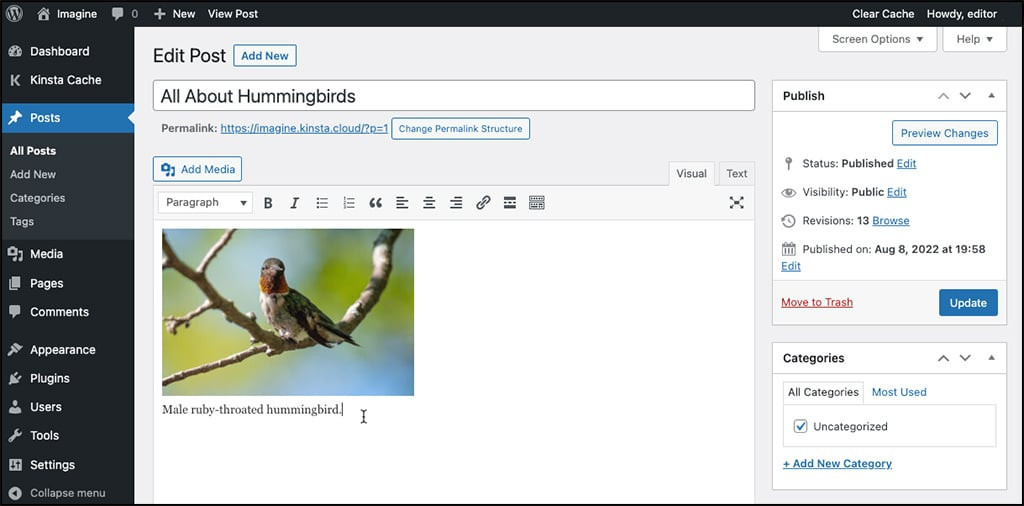Open the Help dropdown tab
This screenshot has width=1024, height=506.
974,39
